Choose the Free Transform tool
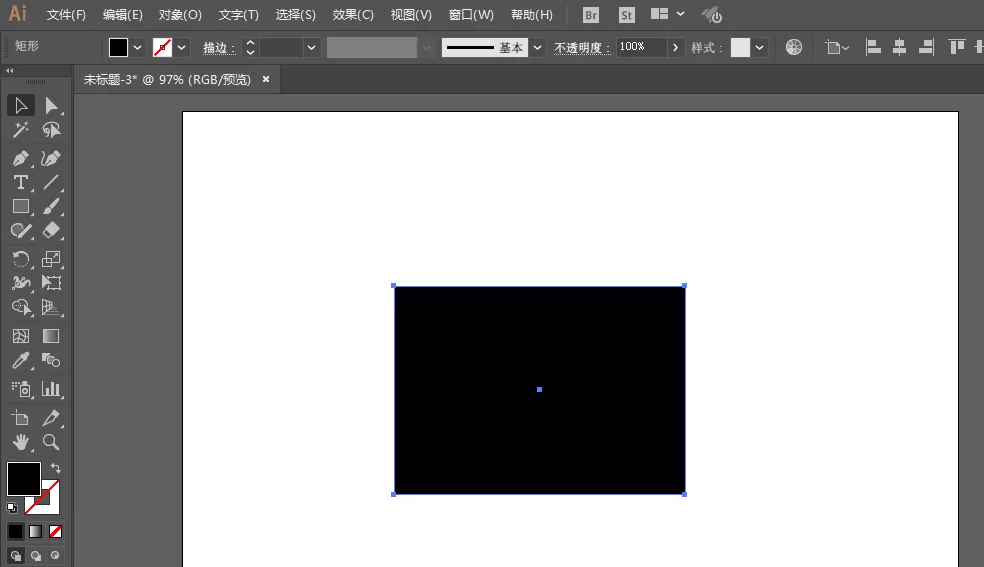 click(x=51, y=283)
